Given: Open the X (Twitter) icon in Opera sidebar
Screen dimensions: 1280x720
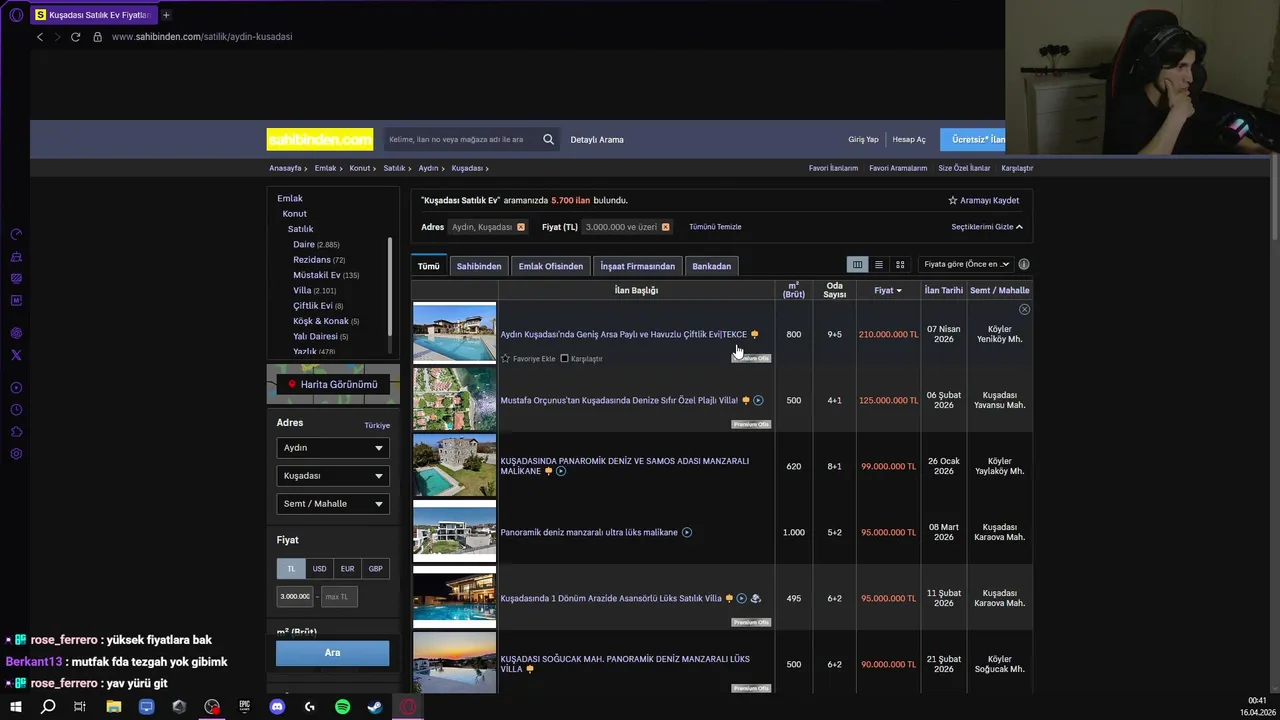Looking at the screenshot, I should tap(16, 355).
